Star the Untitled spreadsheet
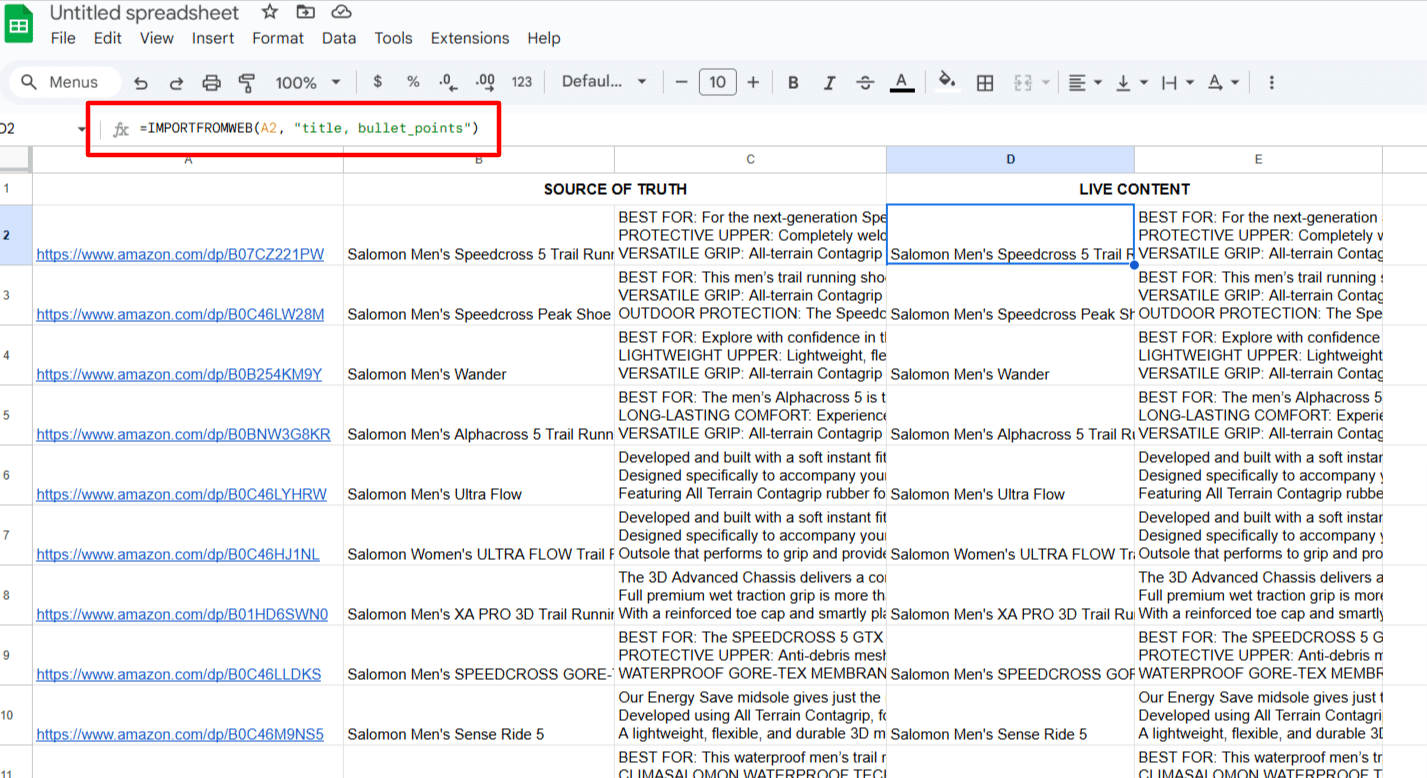1427x778 pixels. pyautogui.click(x=269, y=13)
